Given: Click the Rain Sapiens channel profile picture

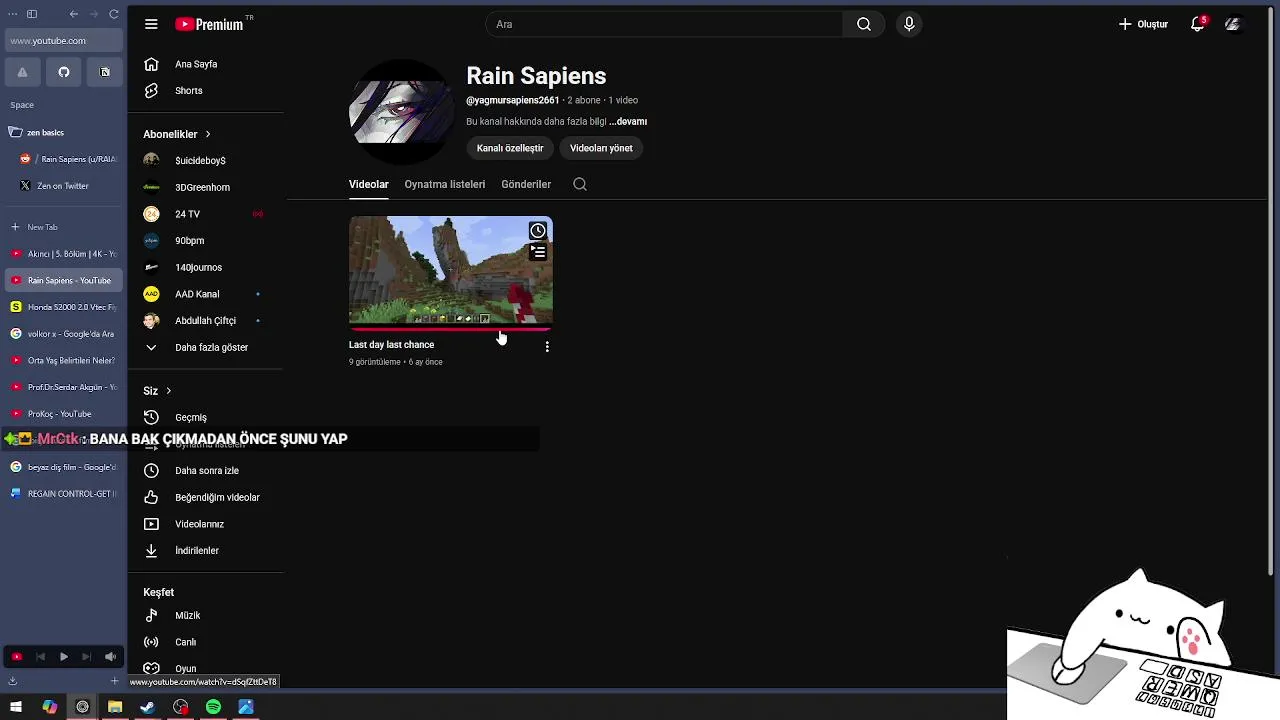Looking at the screenshot, I should coord(400,112).
